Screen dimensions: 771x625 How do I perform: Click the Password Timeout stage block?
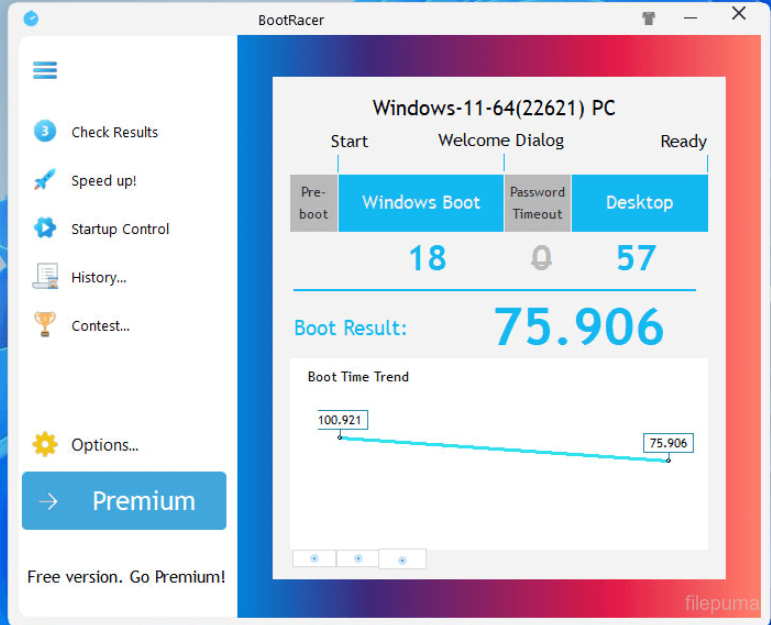[537, 203]
